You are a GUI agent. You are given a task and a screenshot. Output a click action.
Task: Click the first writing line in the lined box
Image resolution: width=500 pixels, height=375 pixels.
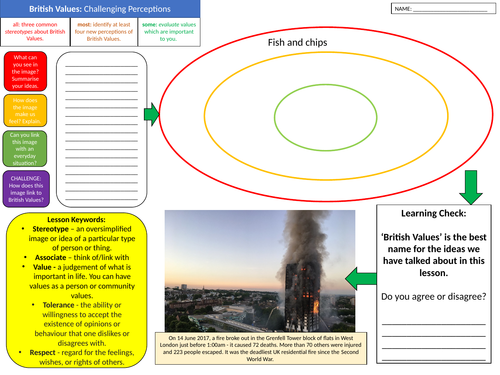tap(101, 66)
